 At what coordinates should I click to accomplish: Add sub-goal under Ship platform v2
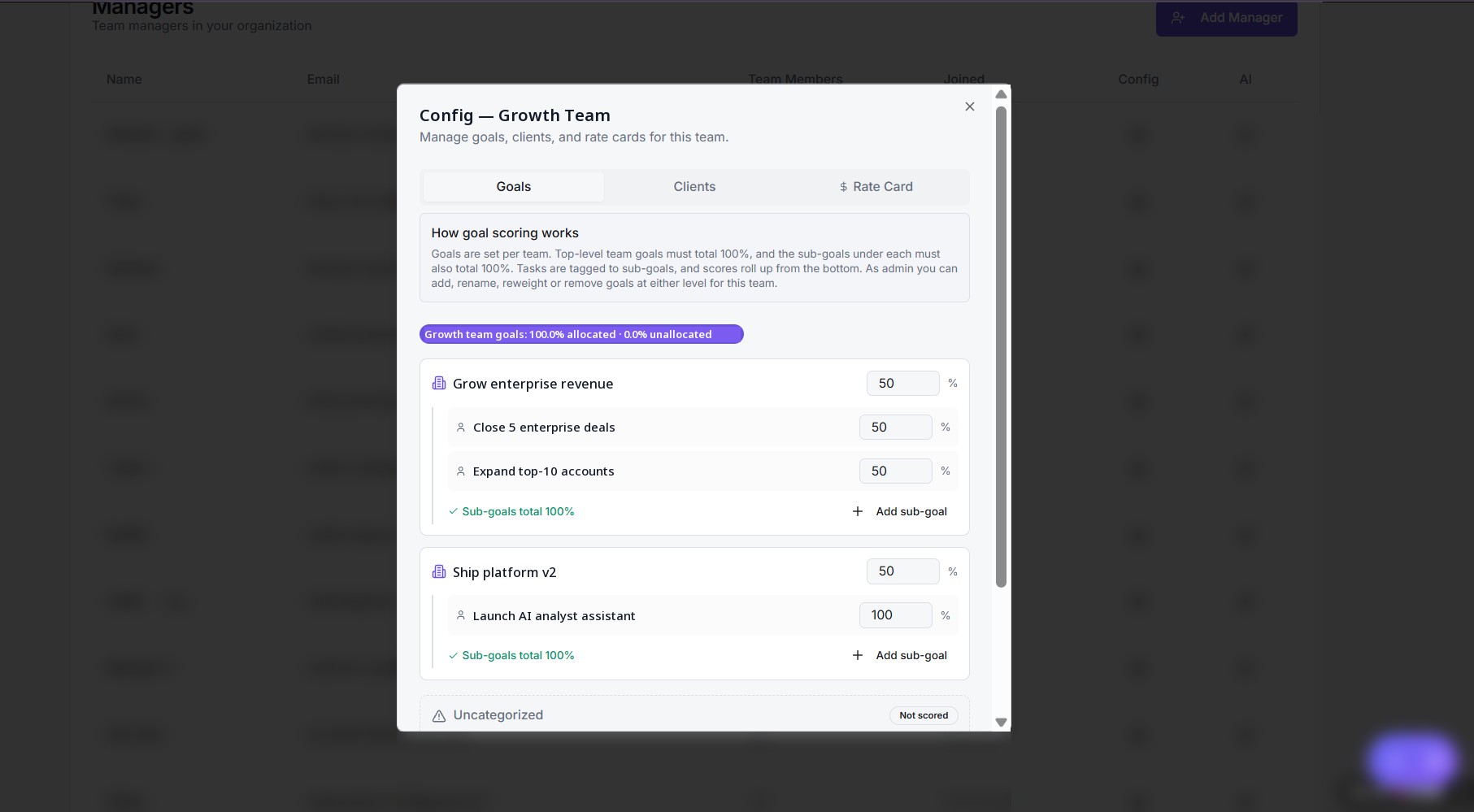click(x=900, y=655)
